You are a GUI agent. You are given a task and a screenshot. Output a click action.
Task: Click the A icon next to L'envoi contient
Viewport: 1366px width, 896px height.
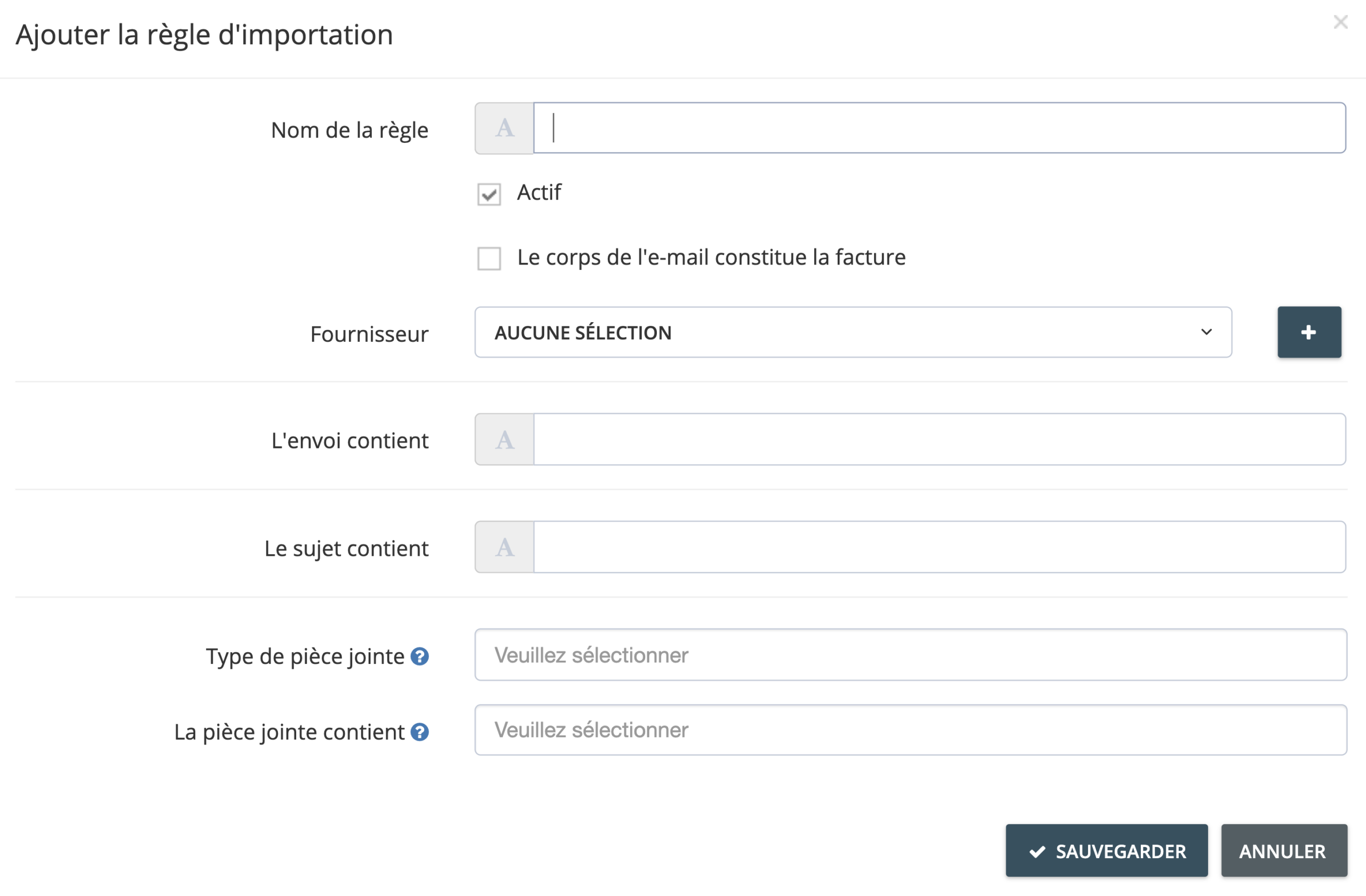tap(504, 439)
